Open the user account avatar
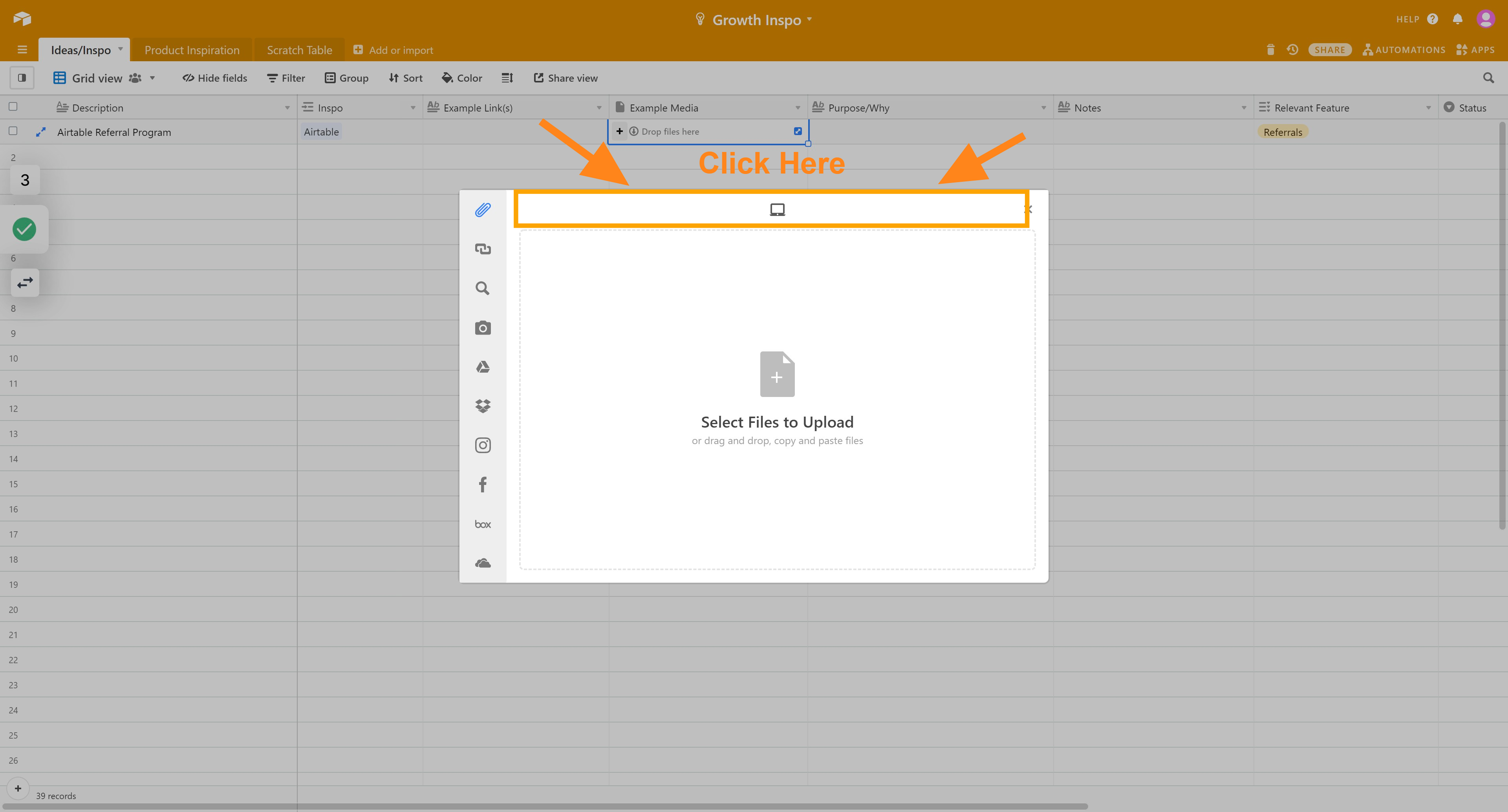Viewport: 1508px width, 812px height. point(1485,19)
